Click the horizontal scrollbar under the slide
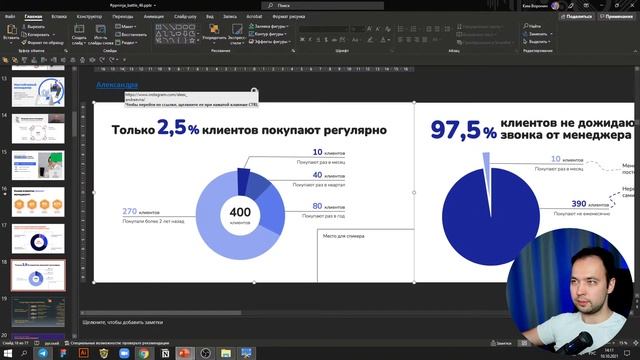This screenshot has height=360, width=640. click(x=162, y=313)
